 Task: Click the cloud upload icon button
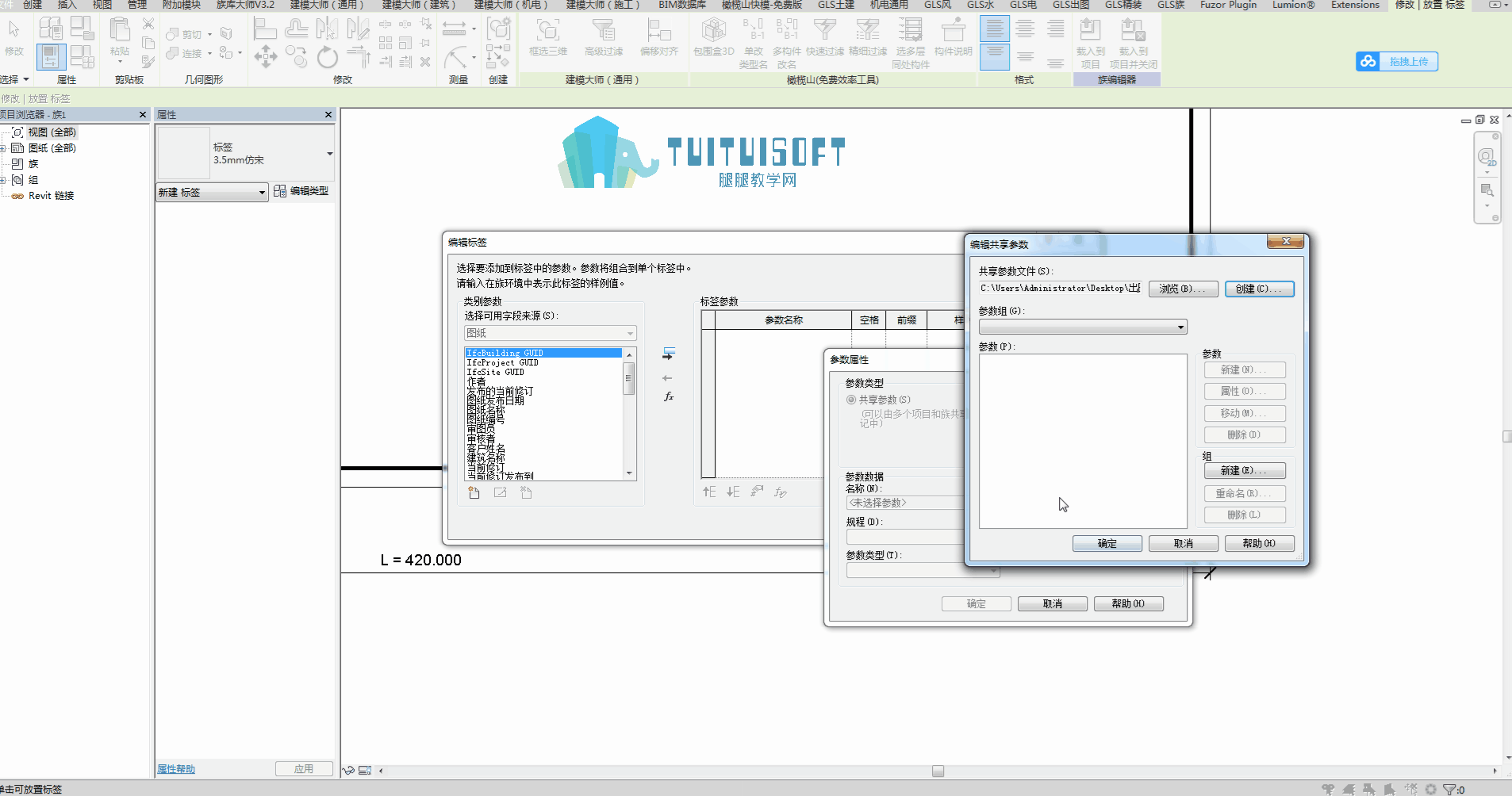(1397, 61)
